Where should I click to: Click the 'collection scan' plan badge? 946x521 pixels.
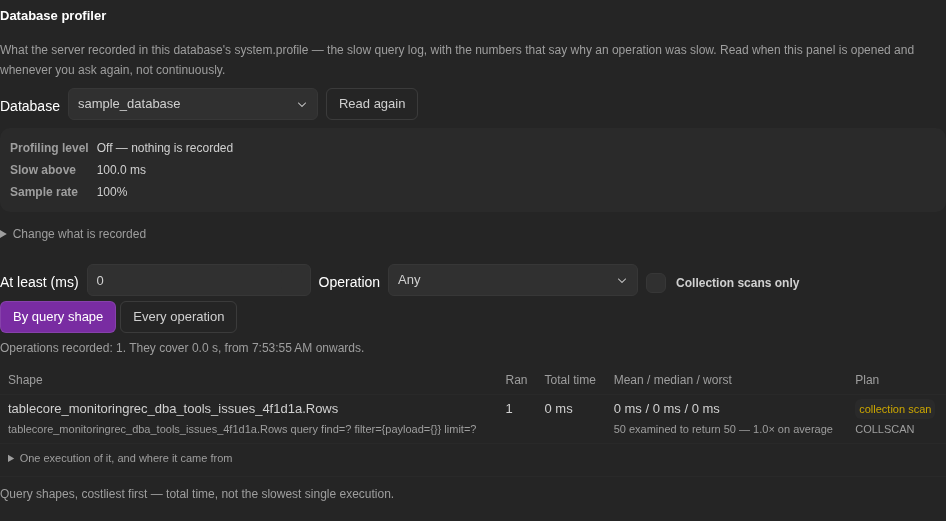click(895, 409)
